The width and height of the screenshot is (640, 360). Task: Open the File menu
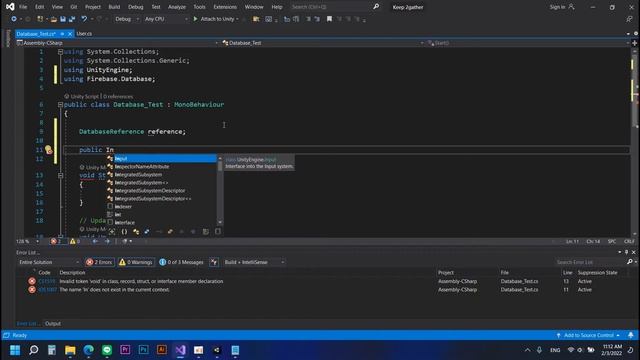coord(23,7)
